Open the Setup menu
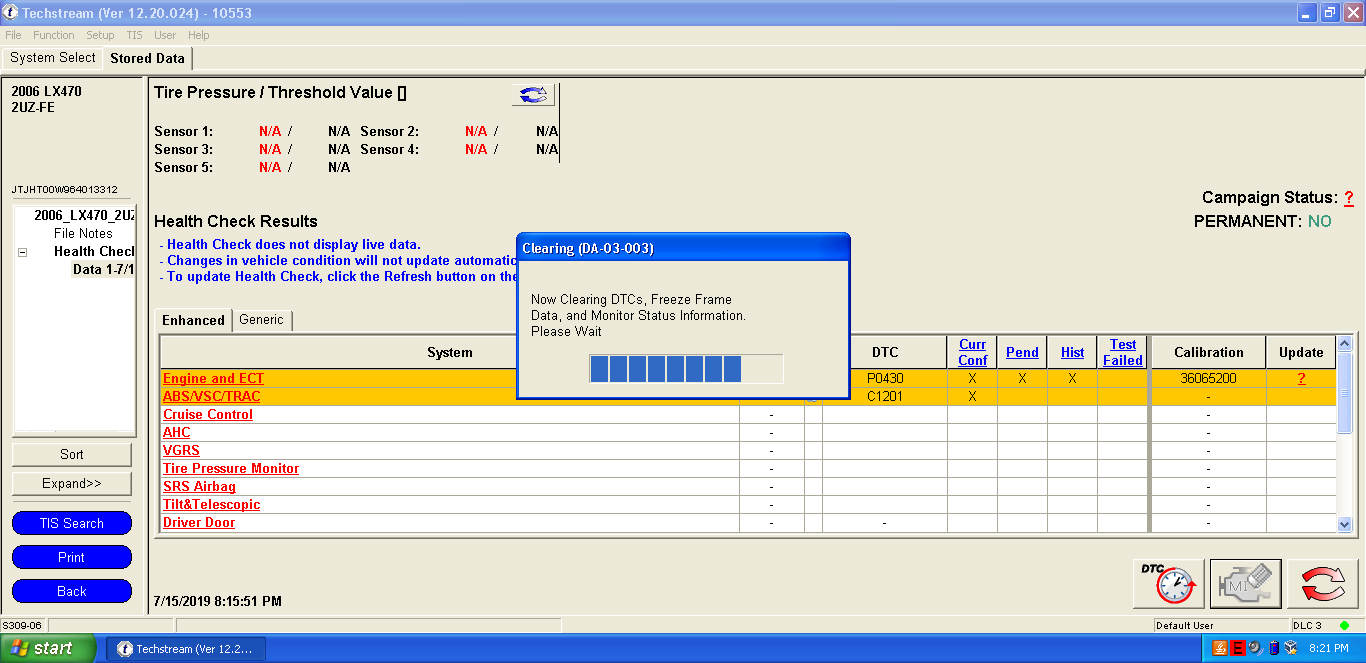Screen dimensions: 1366x663 (x=100, y=35)
